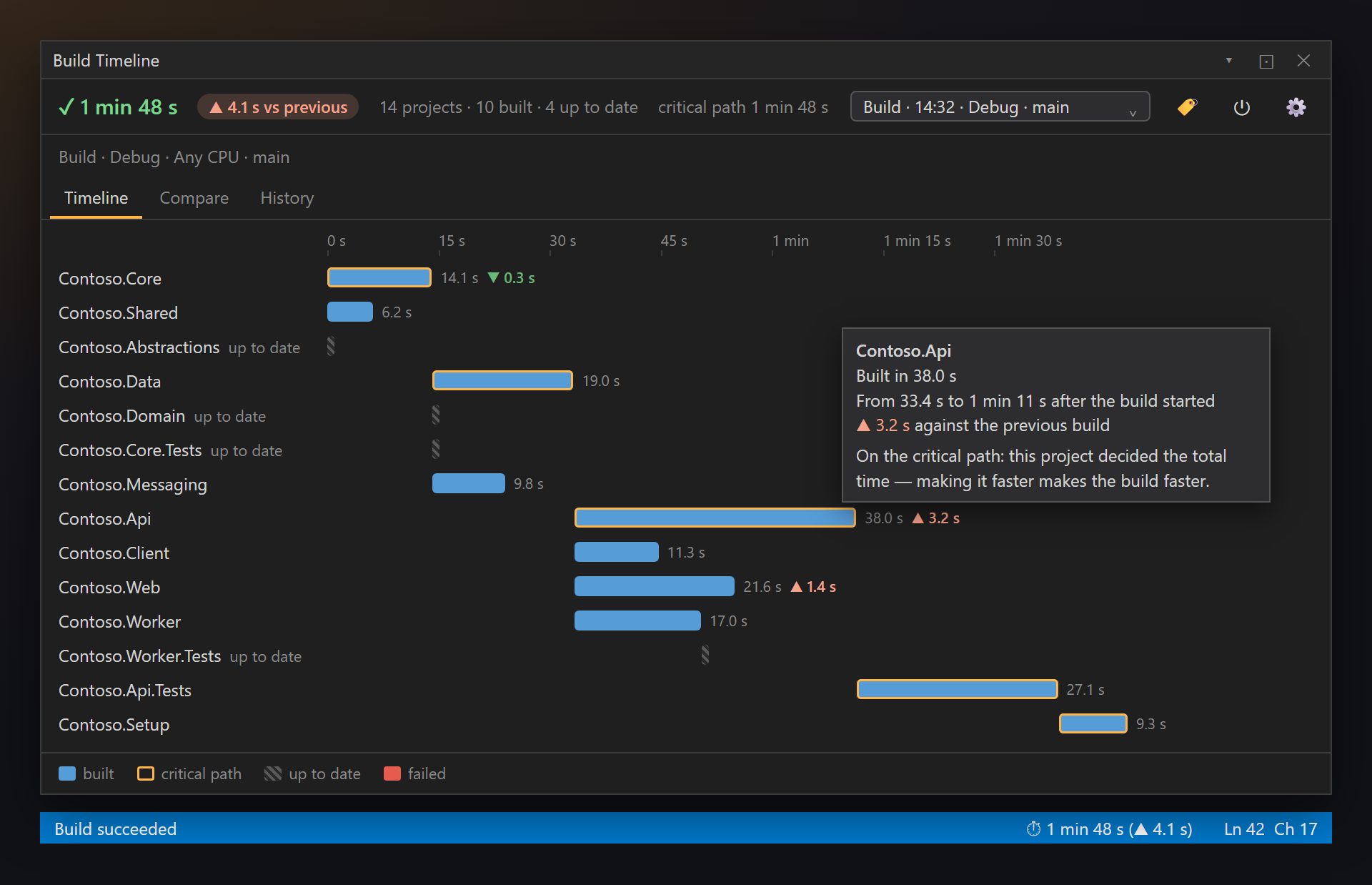This screenshot has height=885, width=1372.
Task: Click the power icon in toolbar
Action: coord(1242,107)
